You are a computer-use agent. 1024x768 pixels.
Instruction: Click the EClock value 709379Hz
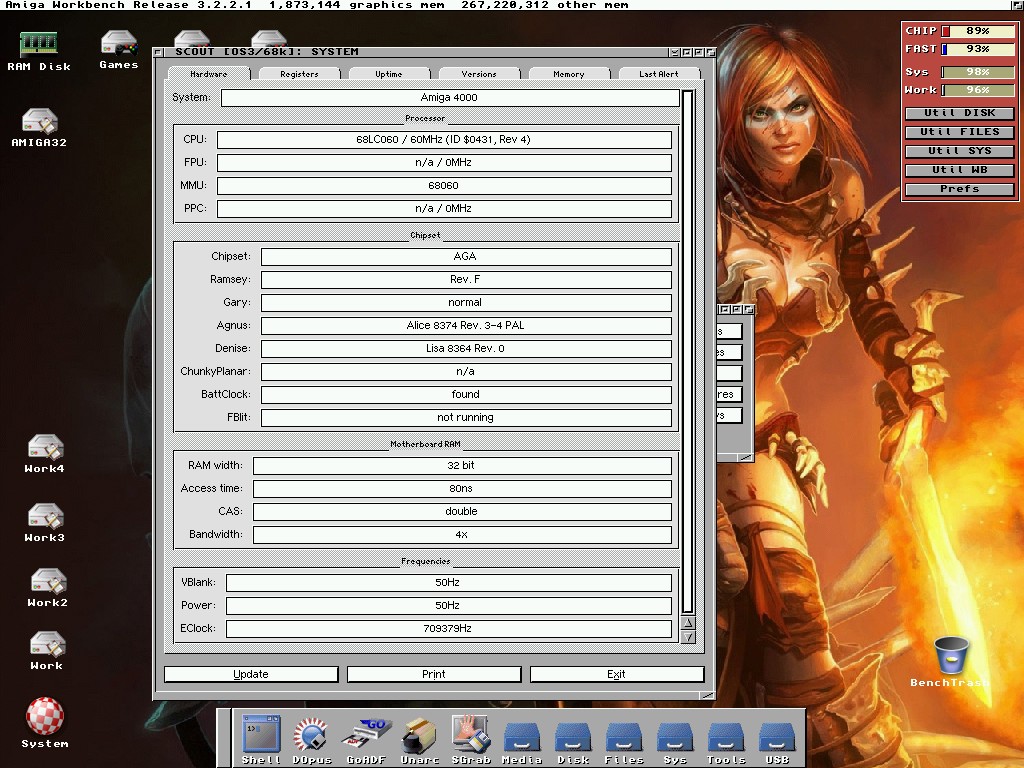coord(449,628)
